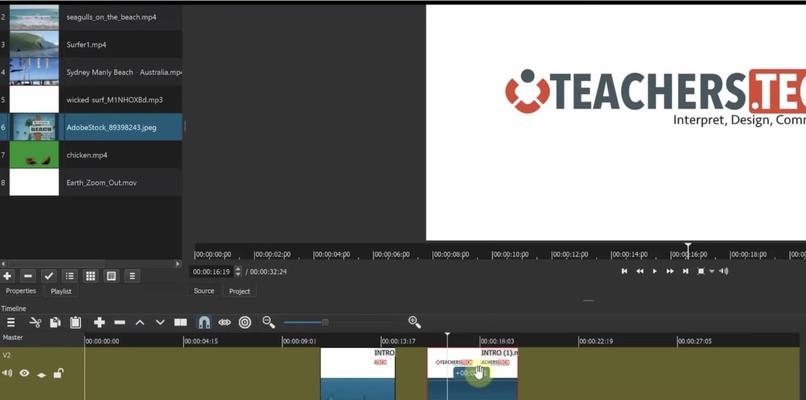Open the playlist menu button

132,276
